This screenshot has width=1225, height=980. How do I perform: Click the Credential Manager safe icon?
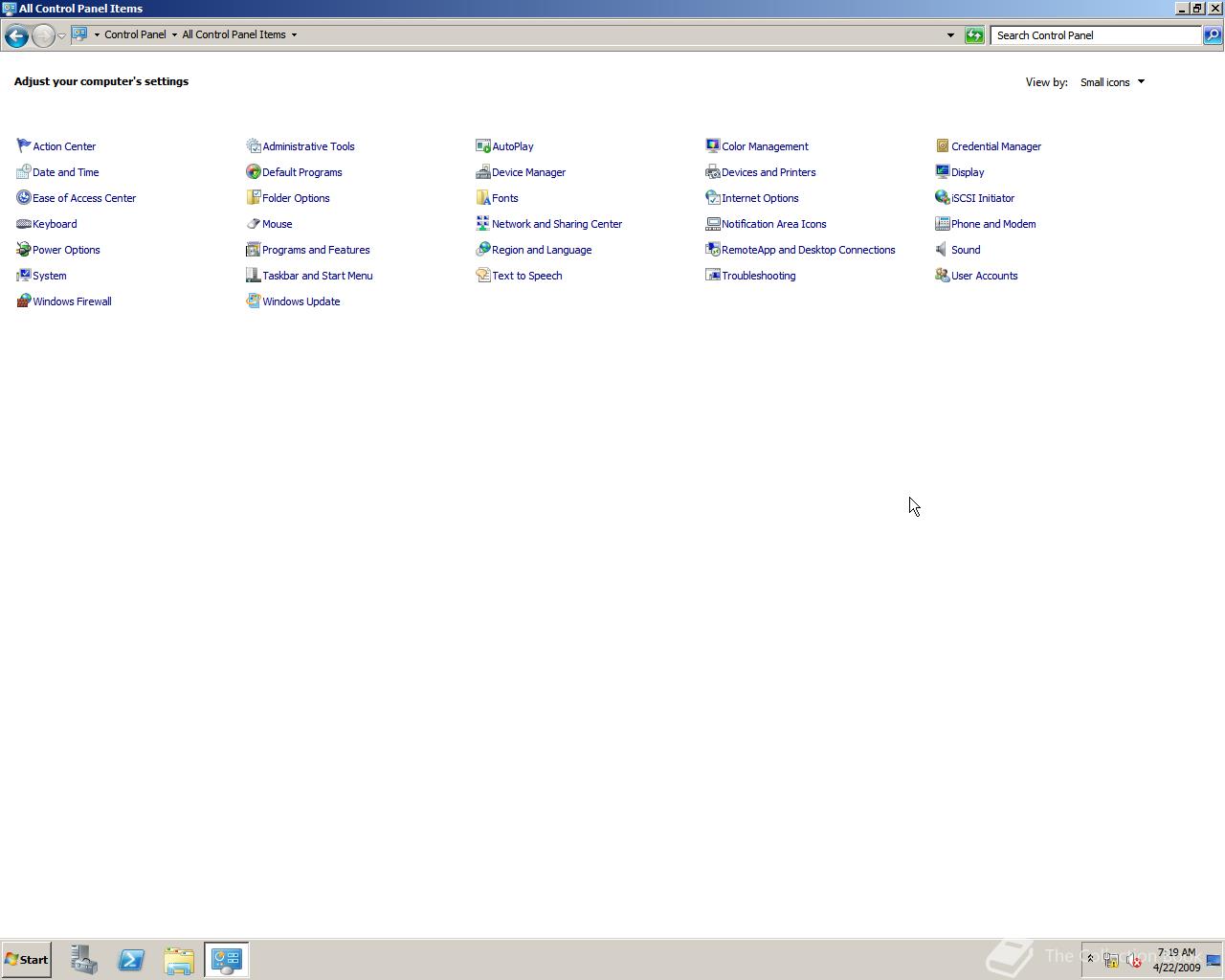coord(943,146)
